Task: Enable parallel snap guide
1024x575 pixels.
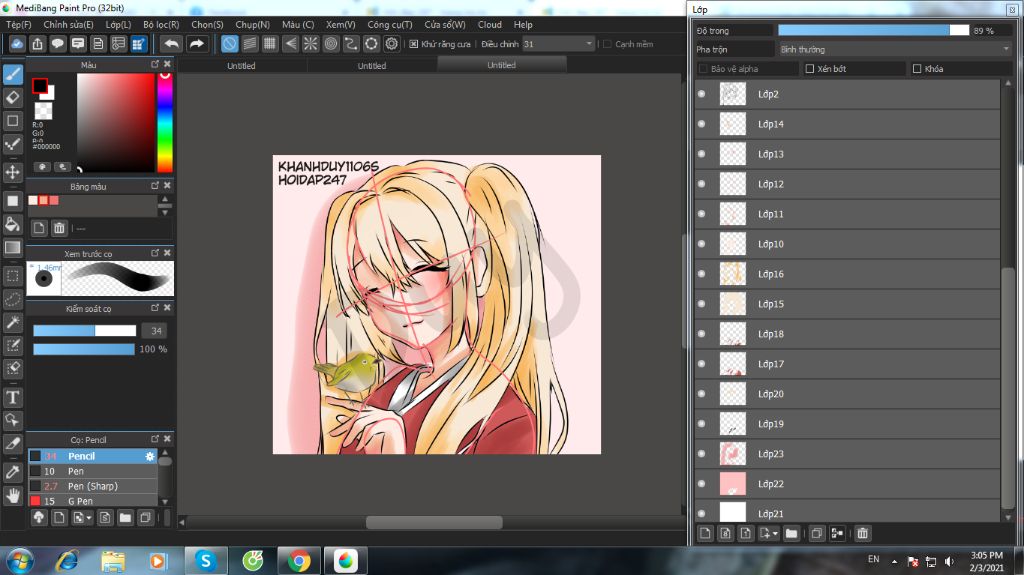Action: [249, 44]
